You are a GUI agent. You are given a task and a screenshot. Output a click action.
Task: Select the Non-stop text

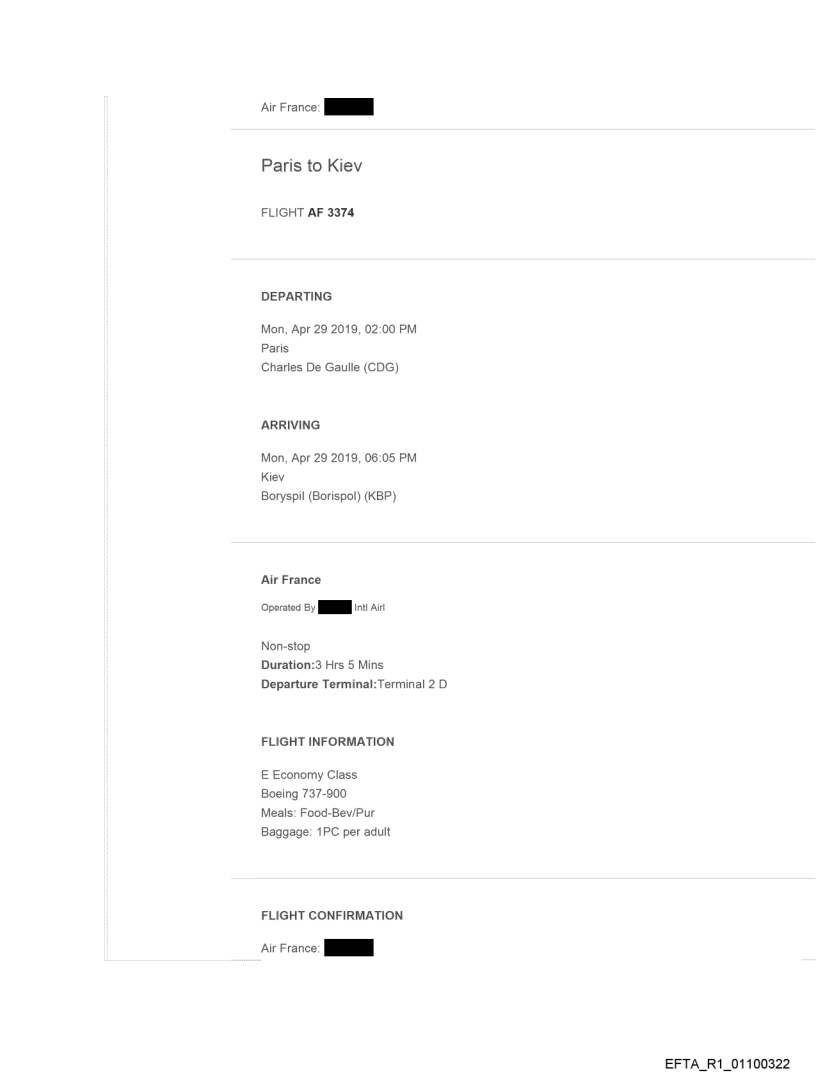coord(284,647)
